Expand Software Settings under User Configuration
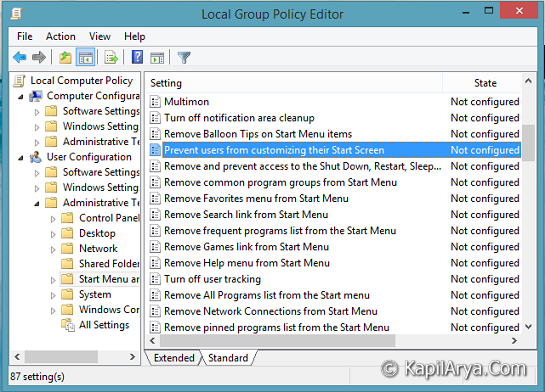 37,173
